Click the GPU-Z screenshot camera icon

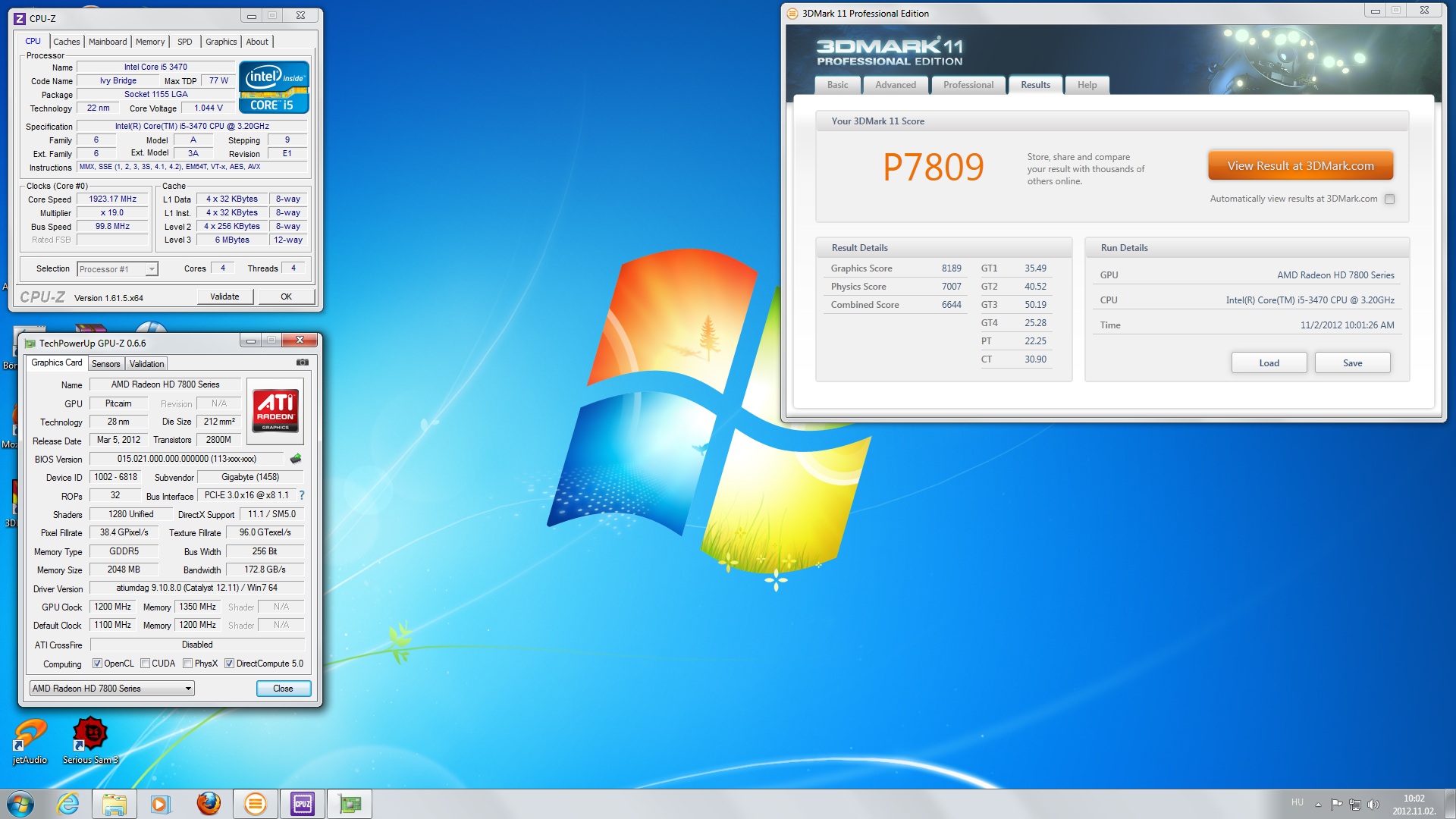point(302,362)
